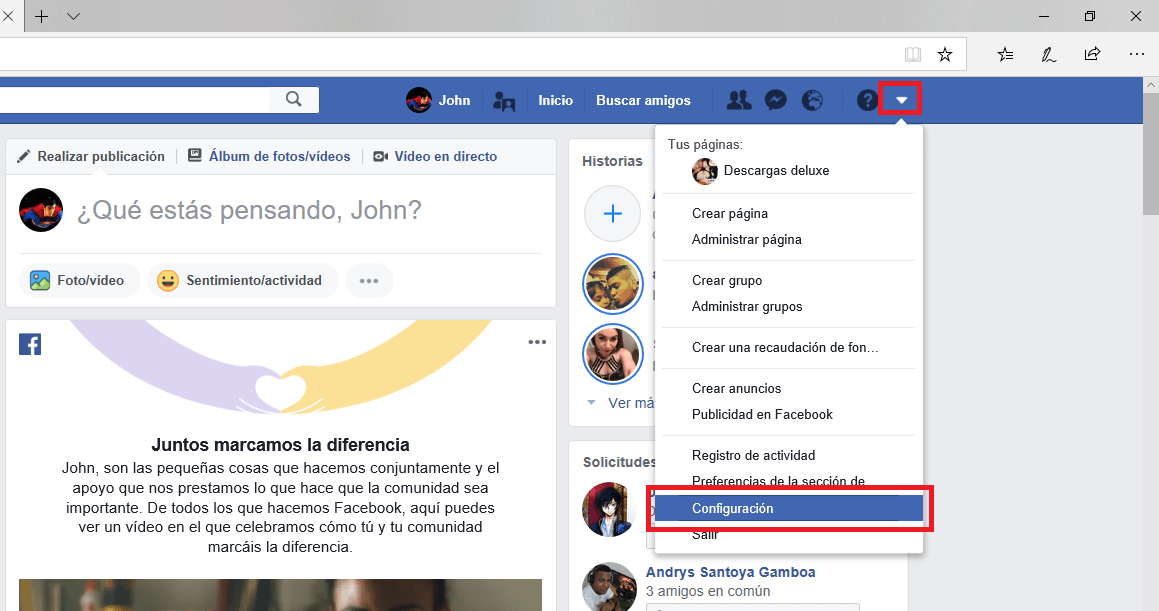This screenshot has height=611, width=1159.
Task: Open post options ellipsis on Facebook post
Action: 537,342
